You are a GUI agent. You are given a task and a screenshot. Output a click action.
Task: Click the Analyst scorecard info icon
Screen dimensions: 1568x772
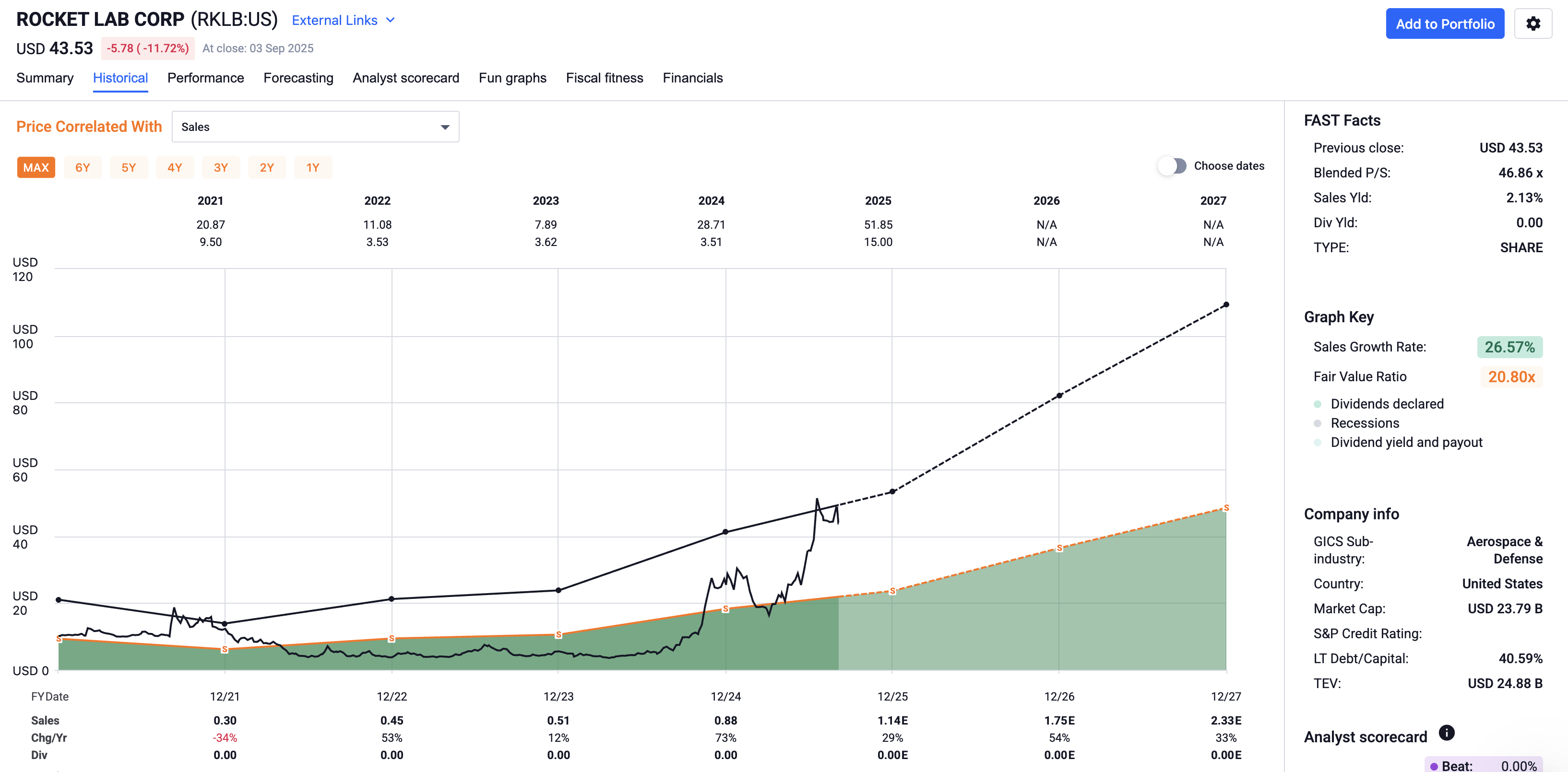pos(1446,733)
